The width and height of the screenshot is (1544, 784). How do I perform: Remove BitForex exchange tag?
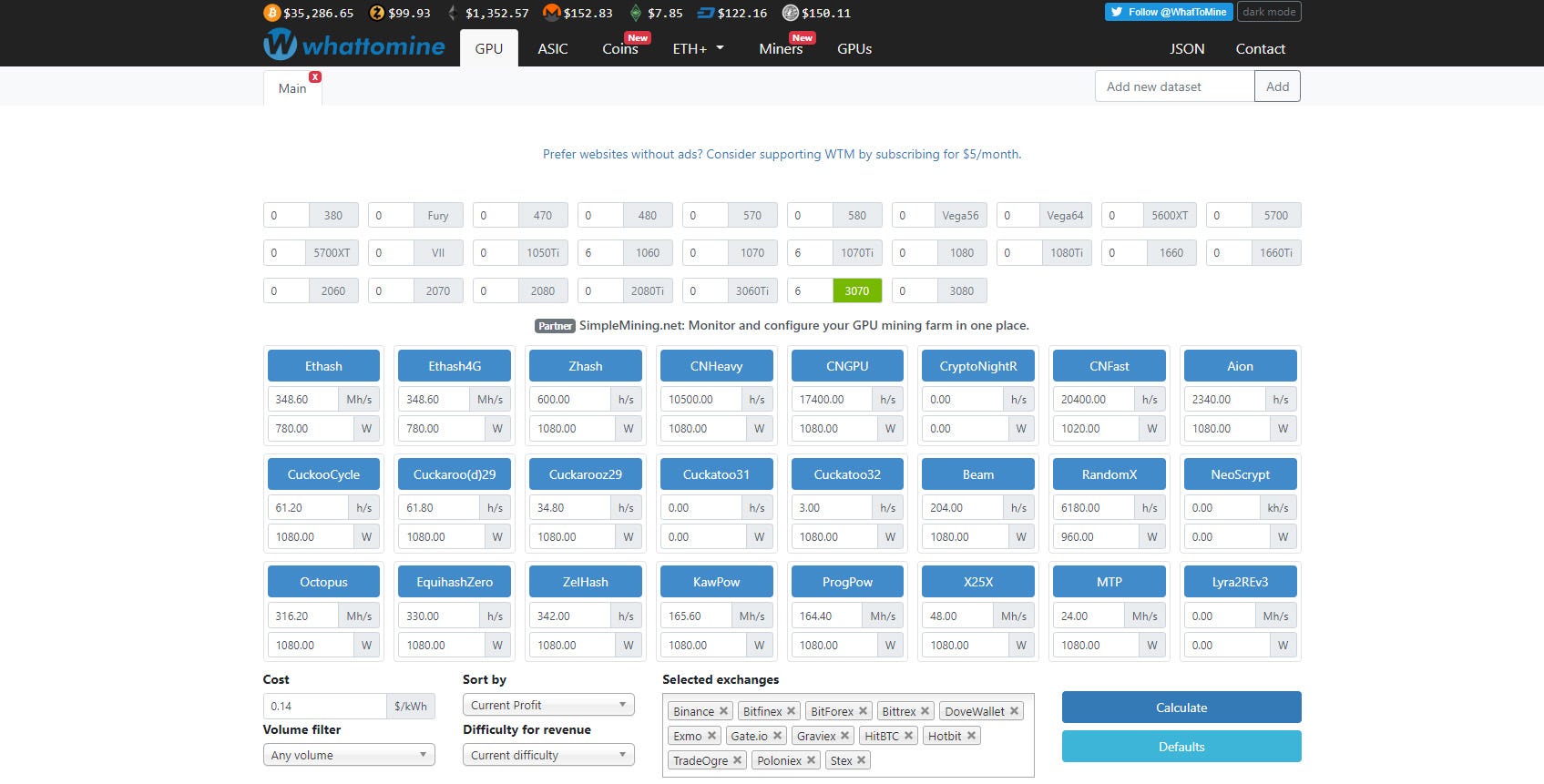[x=863, y=711]
